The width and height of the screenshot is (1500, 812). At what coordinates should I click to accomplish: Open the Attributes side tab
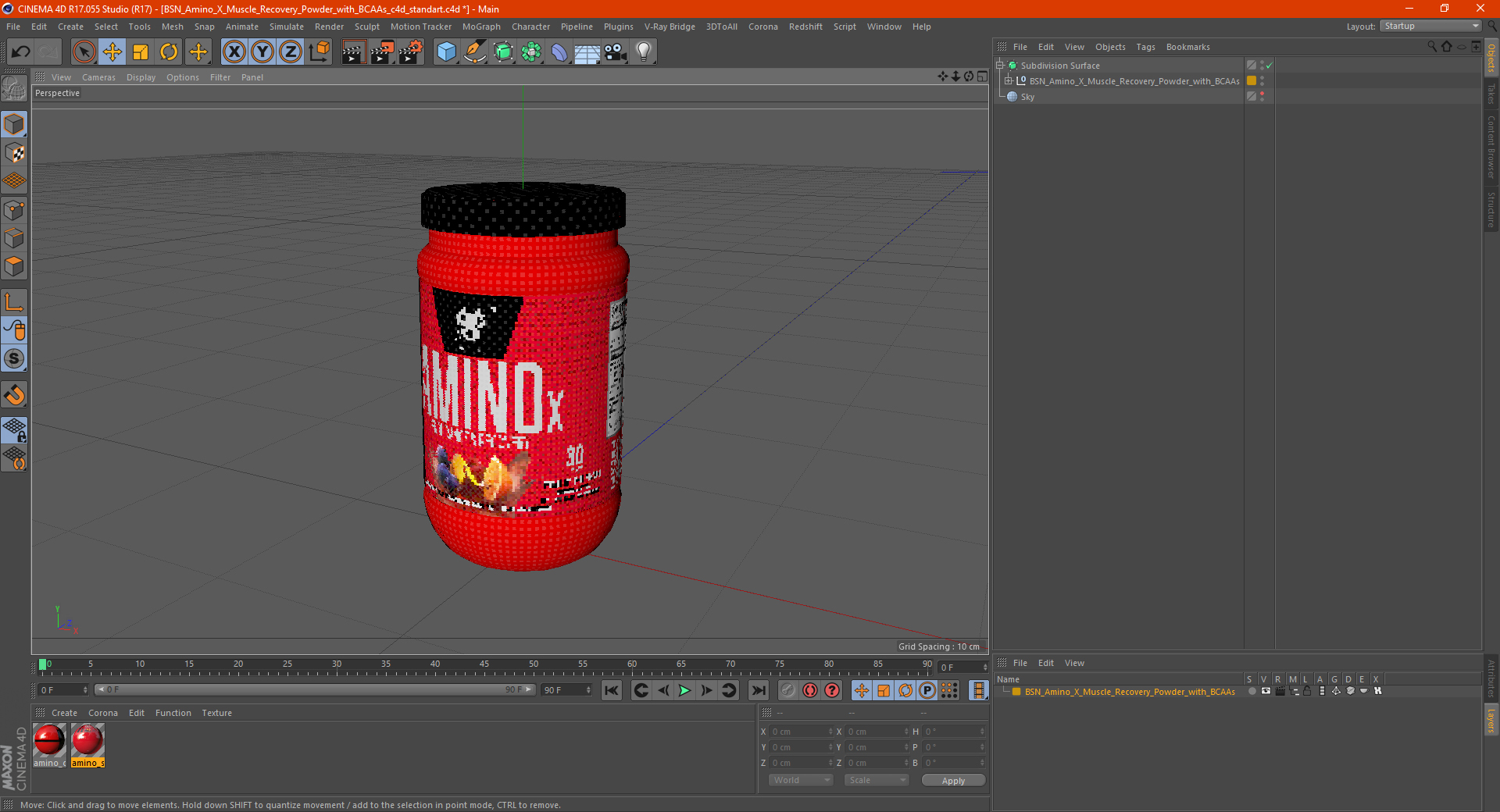point(1491,678)
